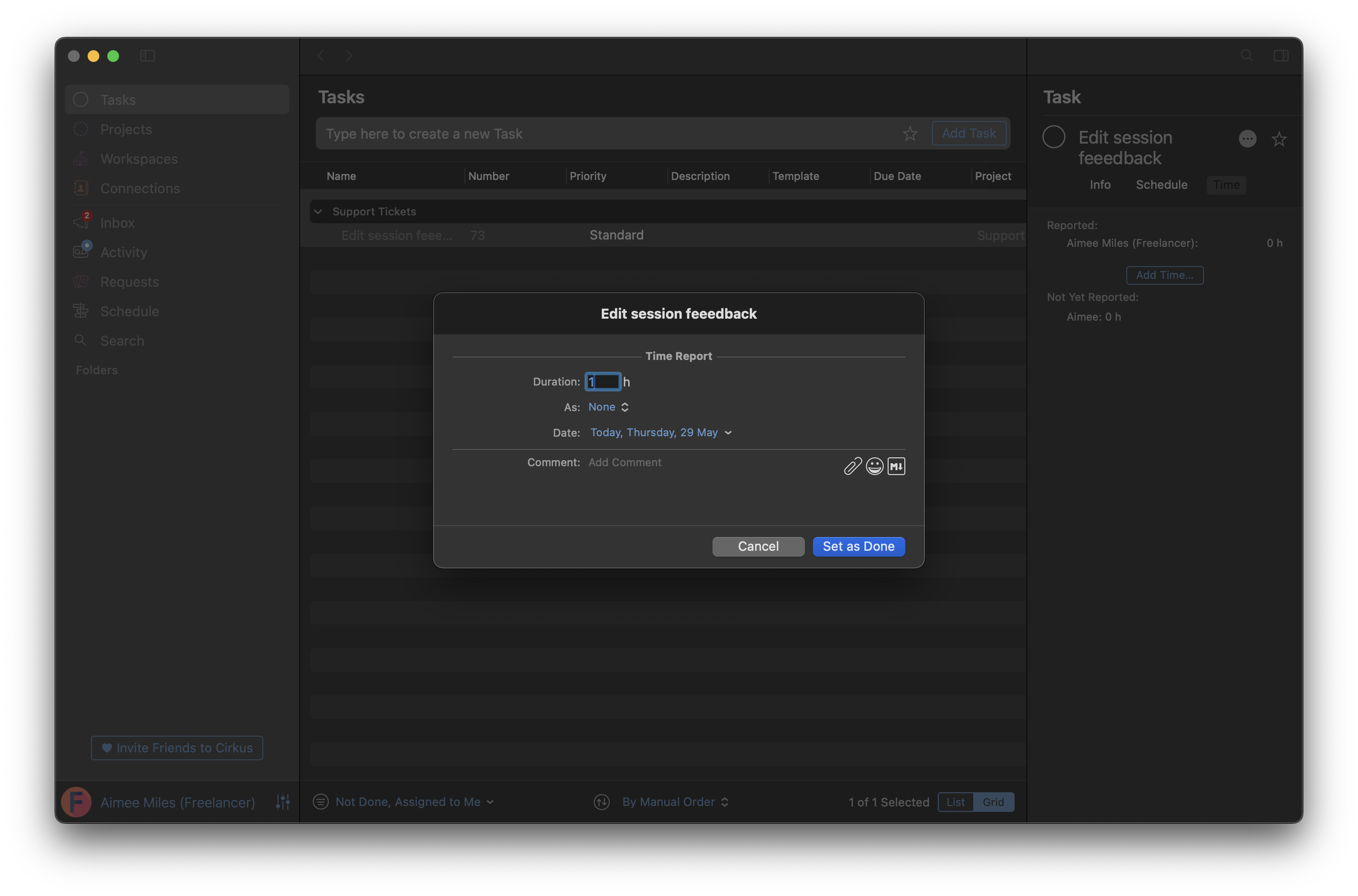Click sort direction icon by Manual Order
This screenshot has height=896, width=1358.
pyautogui.click(x=602, y=802)
